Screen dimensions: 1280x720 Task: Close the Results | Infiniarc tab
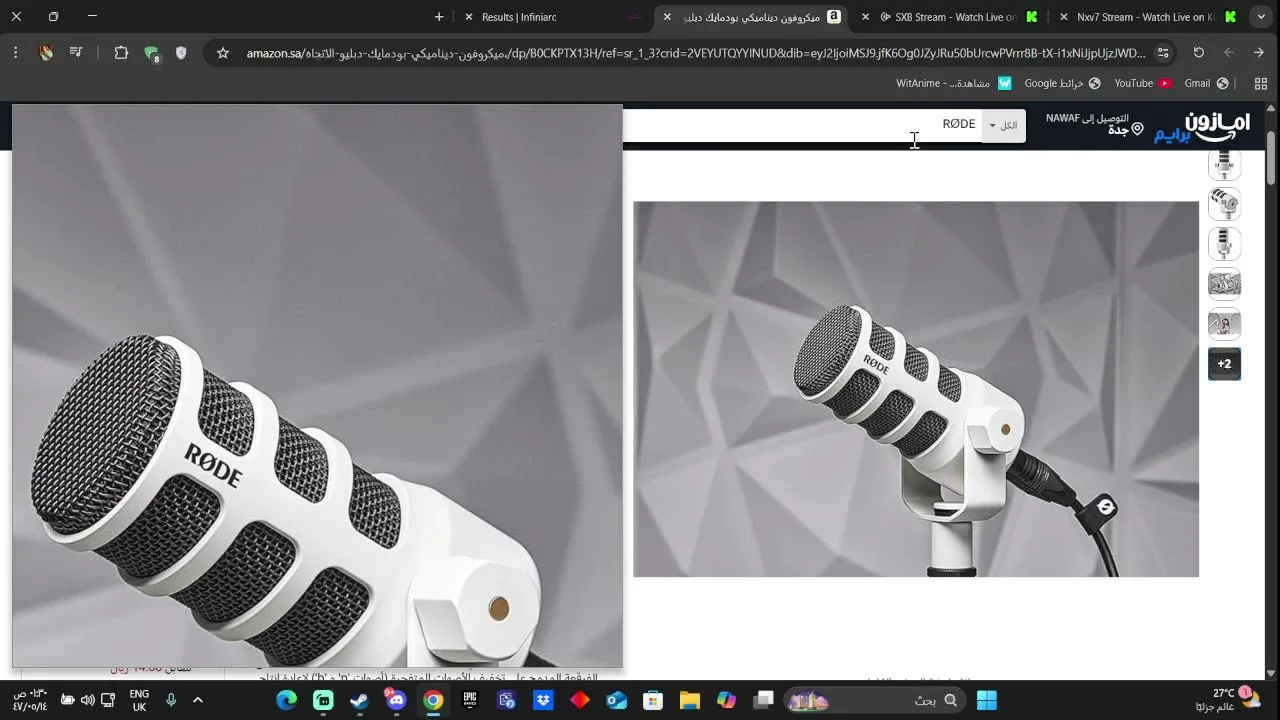[x=469, y=17]
